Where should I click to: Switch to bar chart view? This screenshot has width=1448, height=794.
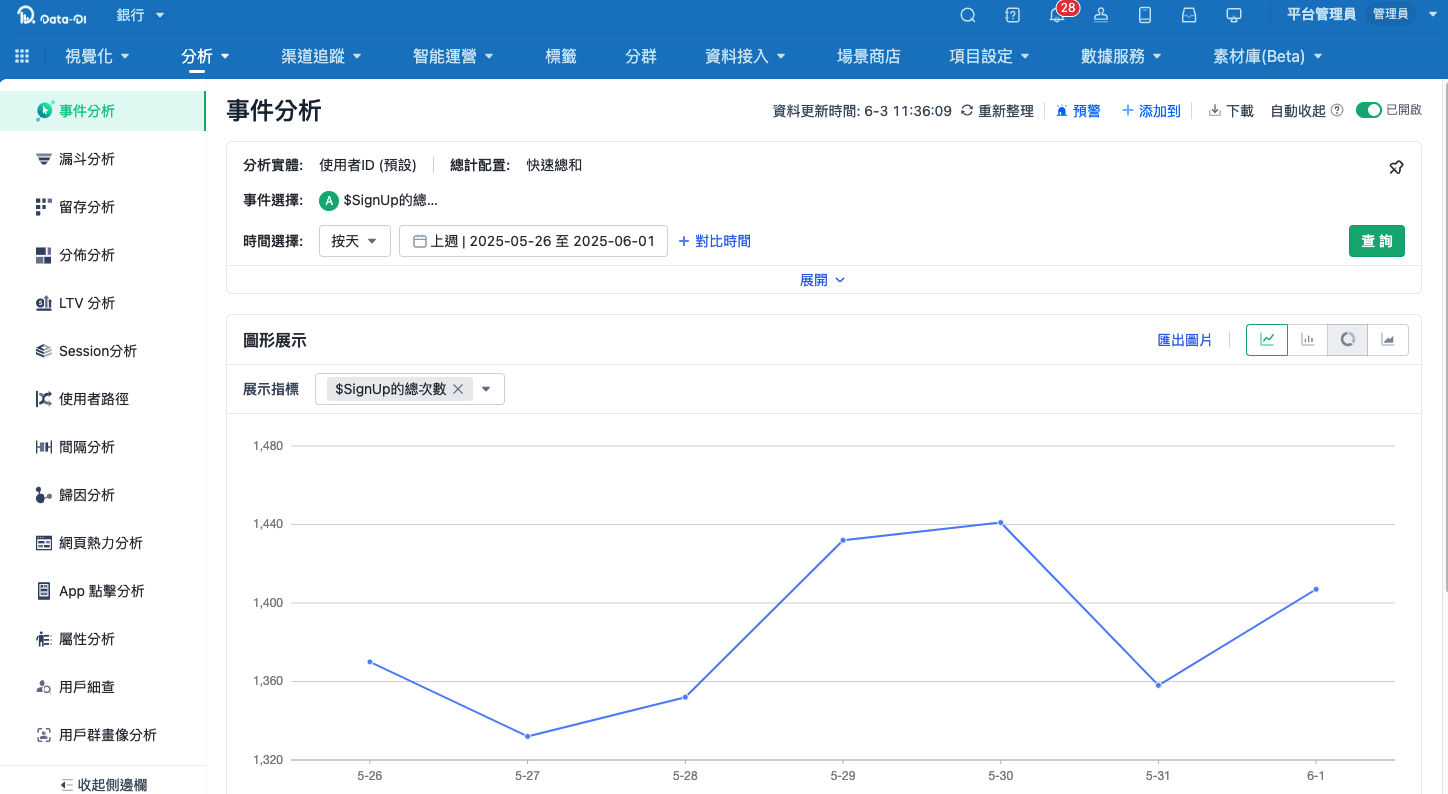pos(1307,340)
